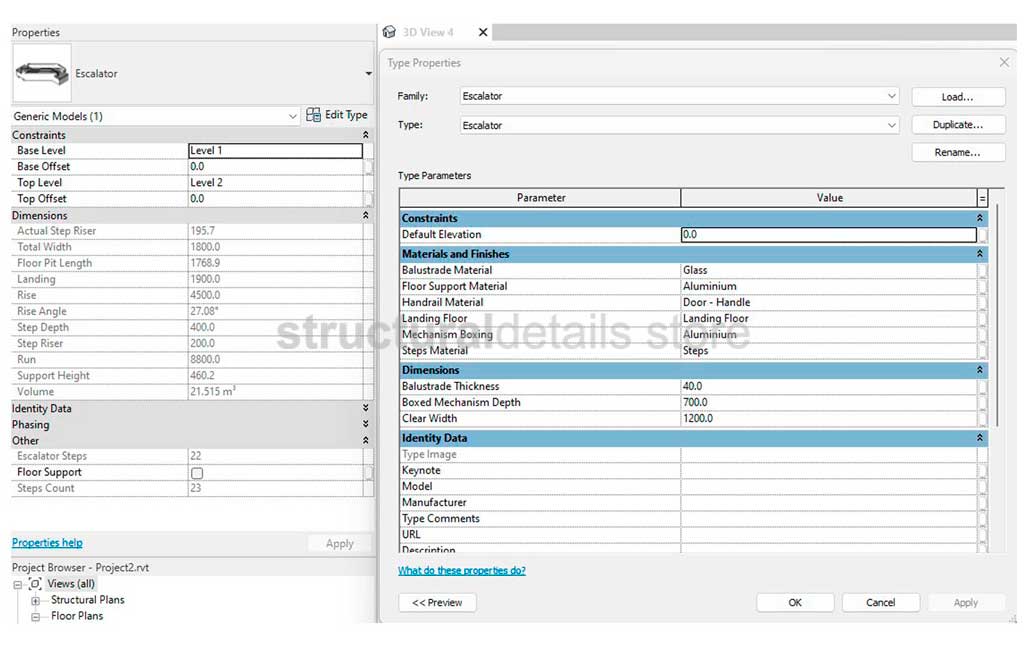
Task: Collapse the Materials and Finishes section
Action: pyautogui.click(x=980, y=254)
